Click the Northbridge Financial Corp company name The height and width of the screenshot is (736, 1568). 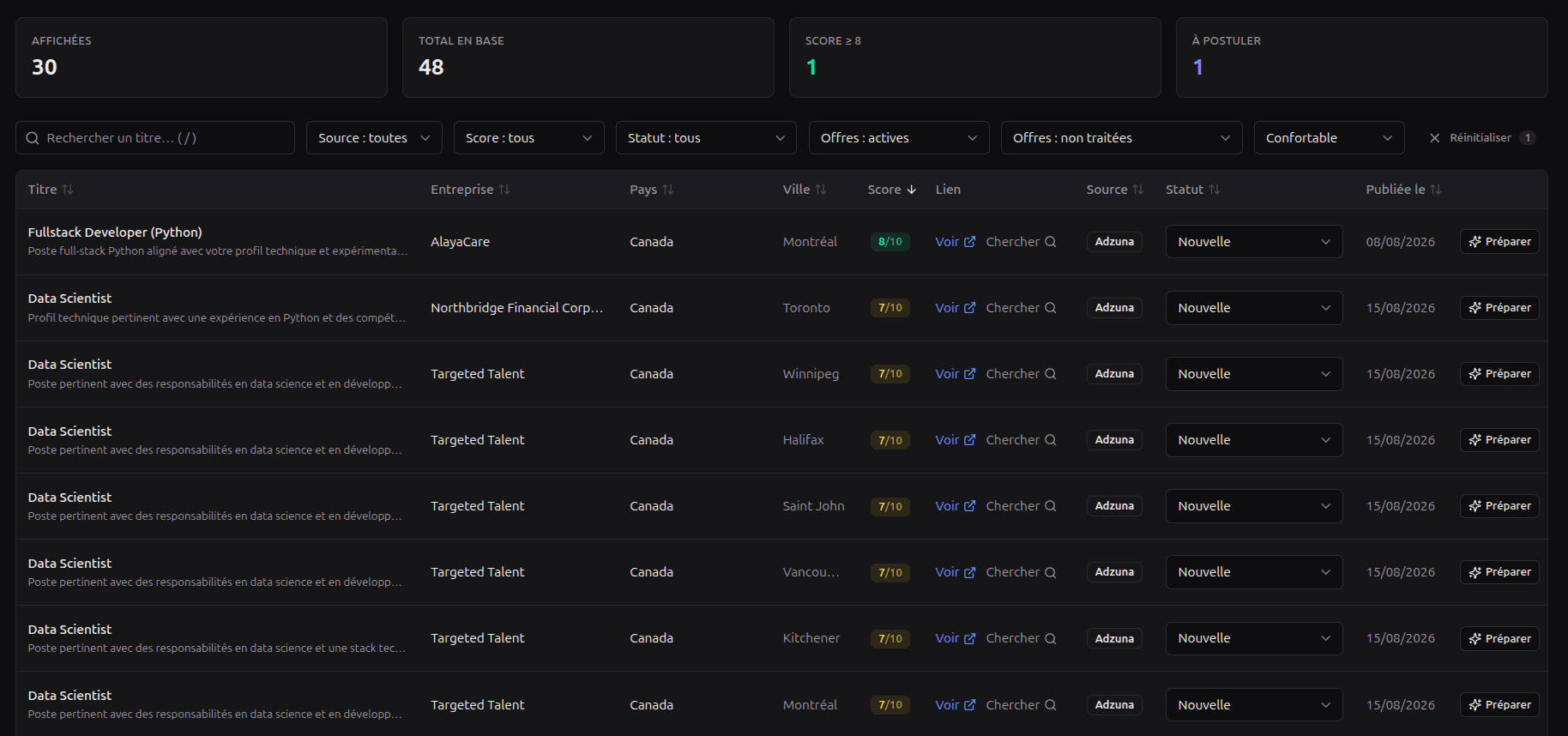[x=517, y=308]
